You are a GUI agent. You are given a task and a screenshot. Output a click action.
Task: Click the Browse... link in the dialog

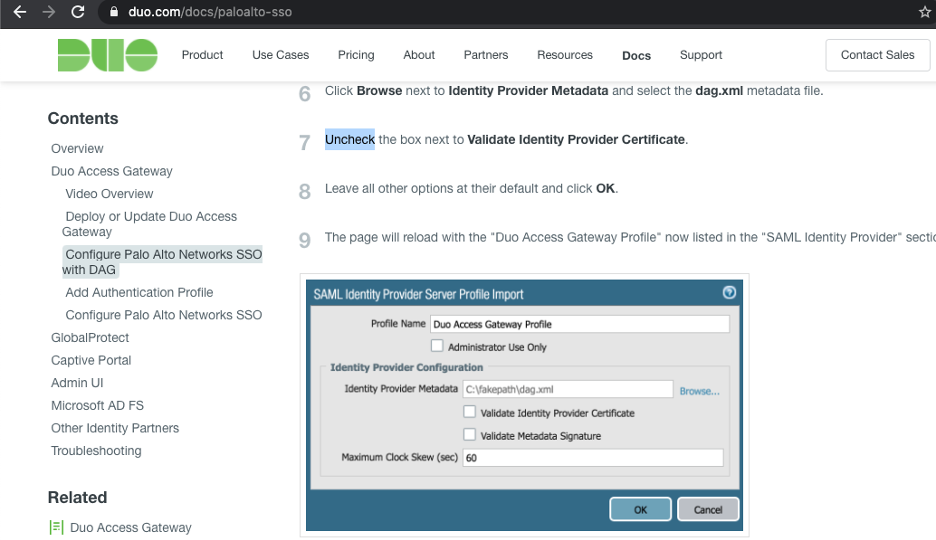click(700, 391)
